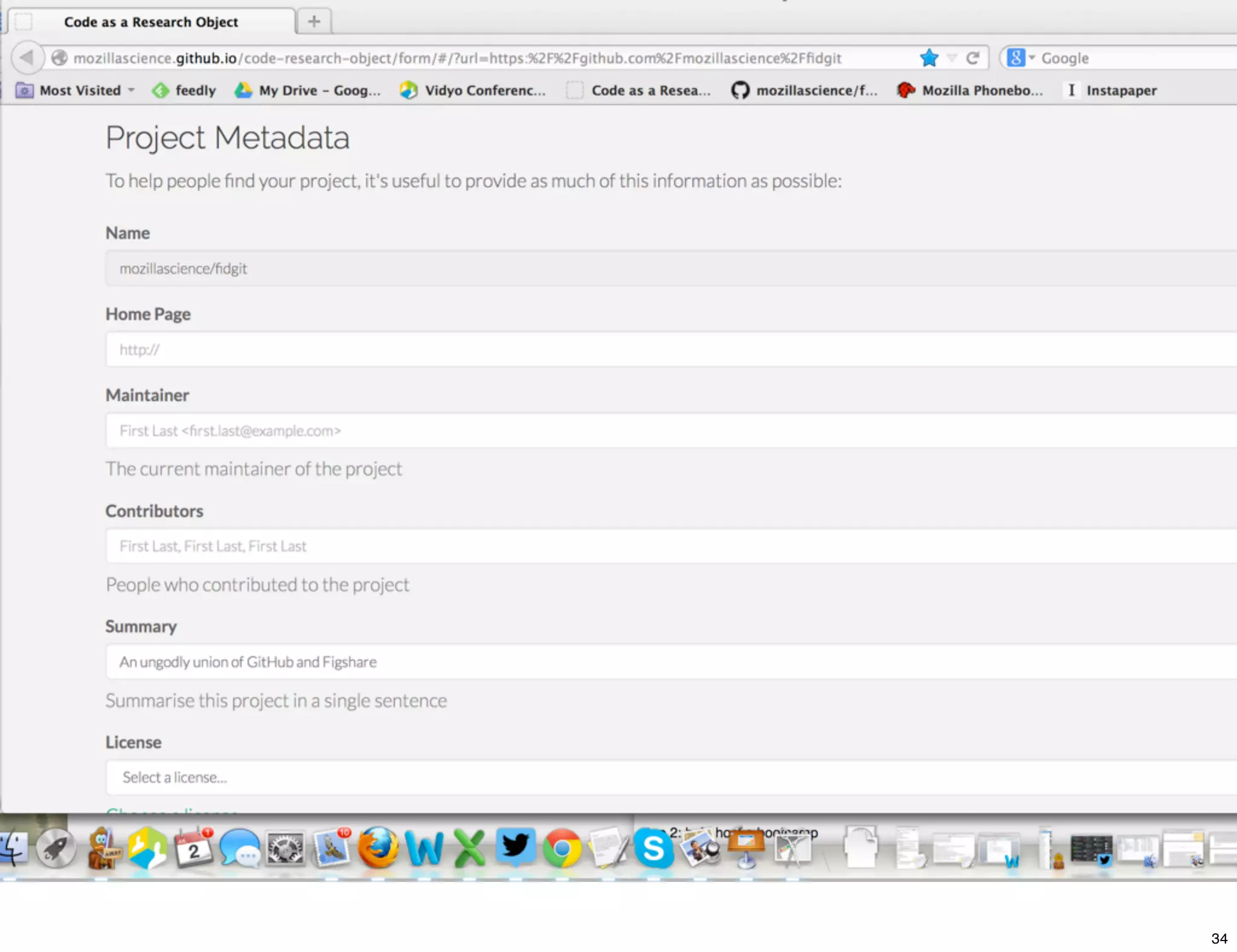
Task: Open Skype from the dock
Action: pyautogui.click(x=654, y=849)
